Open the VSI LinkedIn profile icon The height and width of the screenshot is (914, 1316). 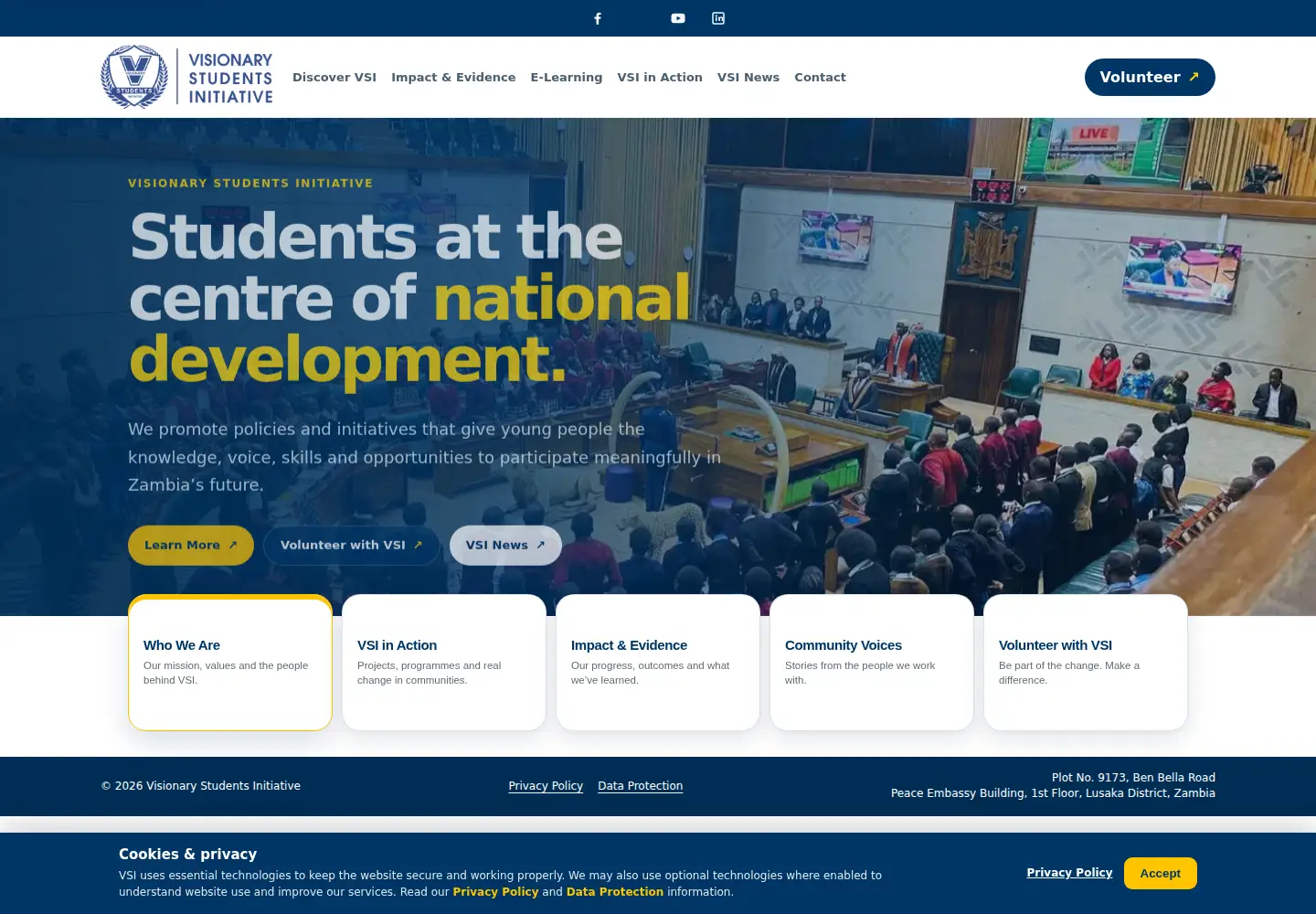[x=718, y=18]
